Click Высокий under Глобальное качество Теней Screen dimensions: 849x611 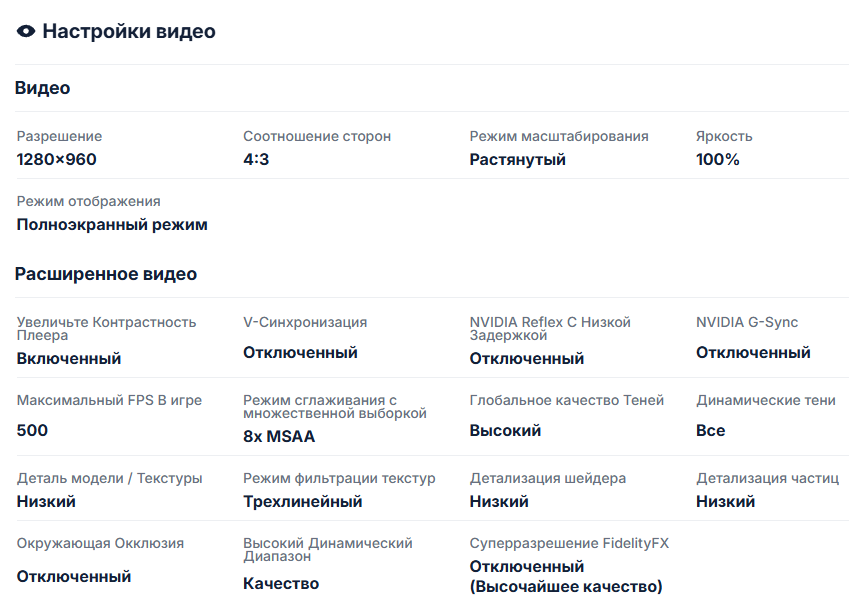click(x=505, y=431)
